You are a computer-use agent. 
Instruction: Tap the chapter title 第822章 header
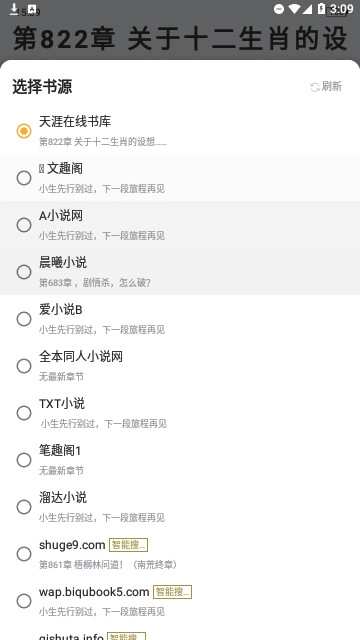click(x=180, y=38)
